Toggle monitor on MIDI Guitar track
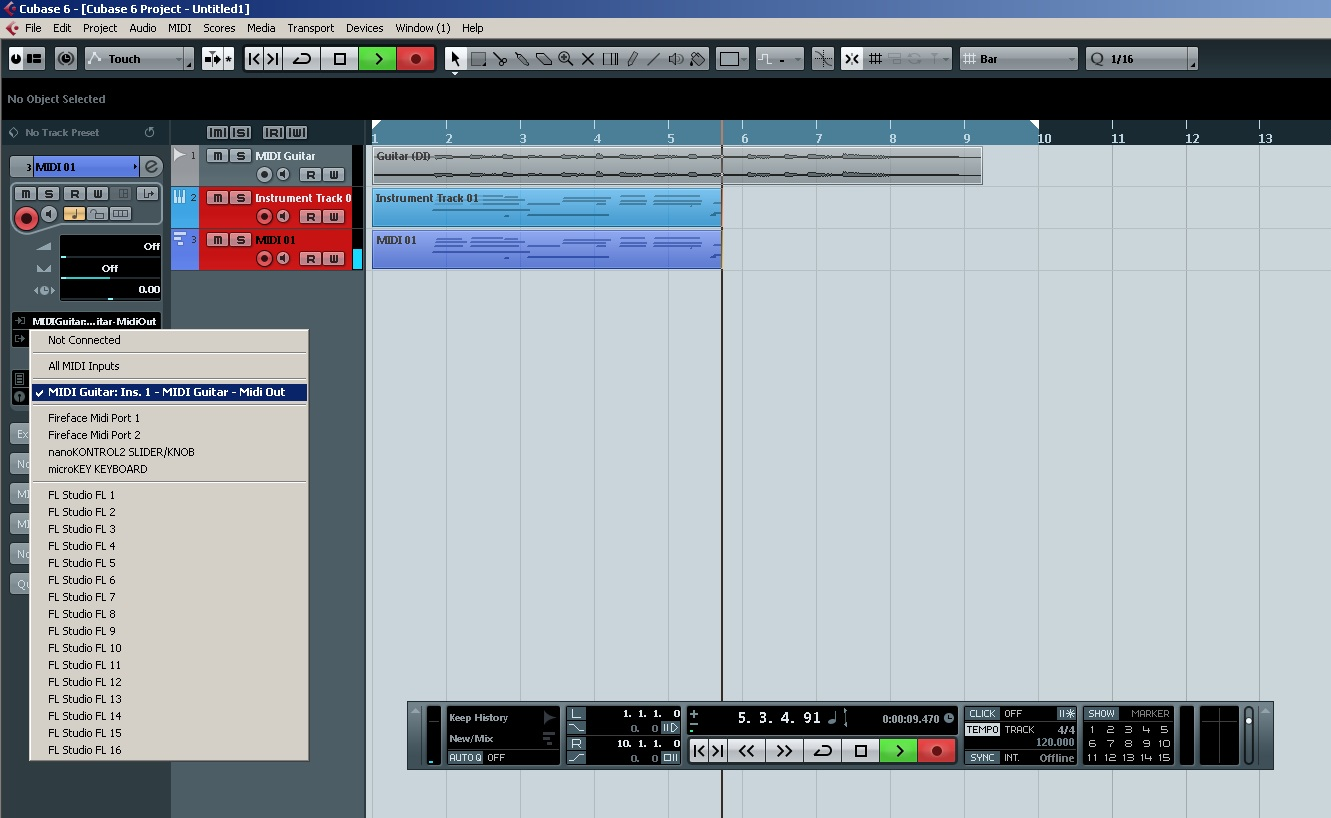 pyautogui.click(x=283, y=175)
